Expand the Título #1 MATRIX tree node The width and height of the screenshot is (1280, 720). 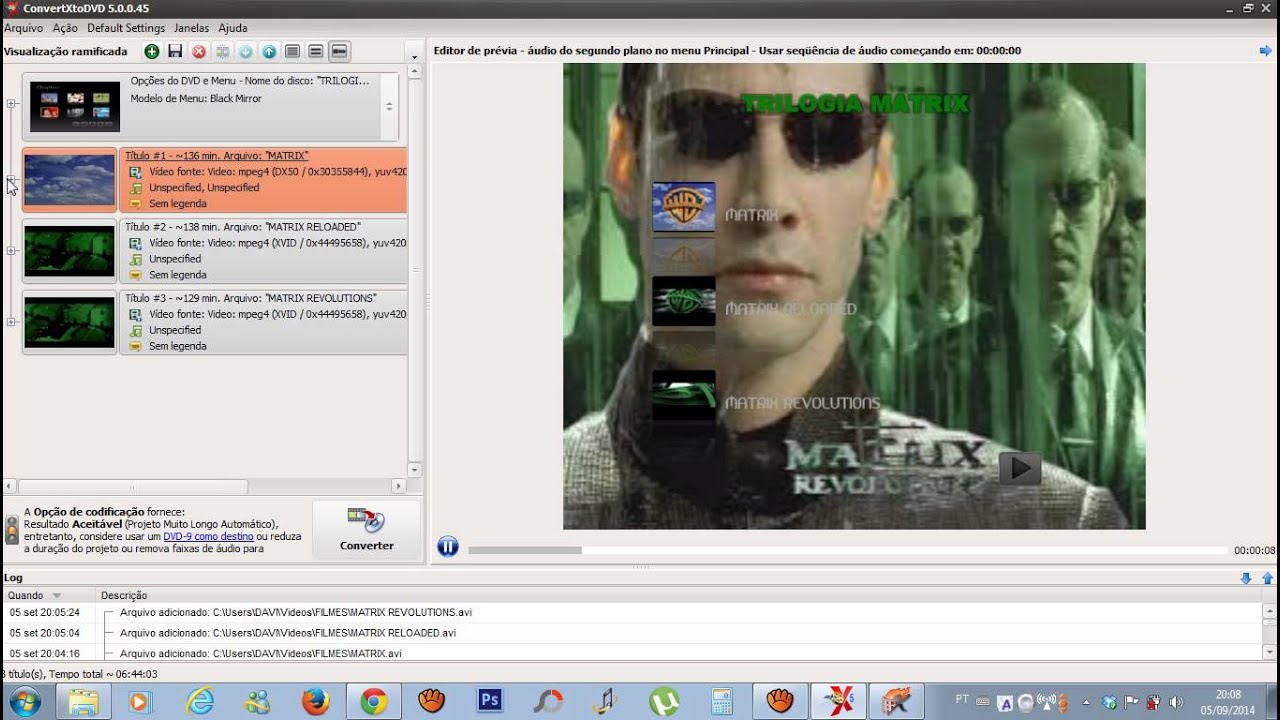12,180
